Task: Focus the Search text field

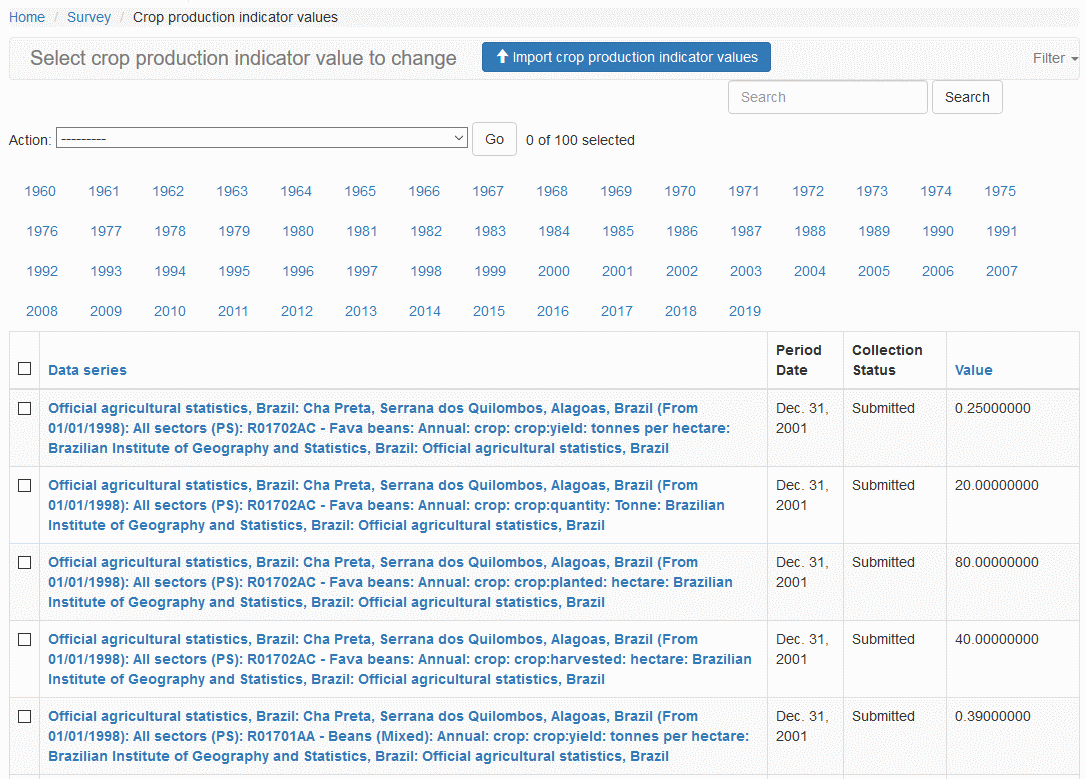Action: coord(827,97)
